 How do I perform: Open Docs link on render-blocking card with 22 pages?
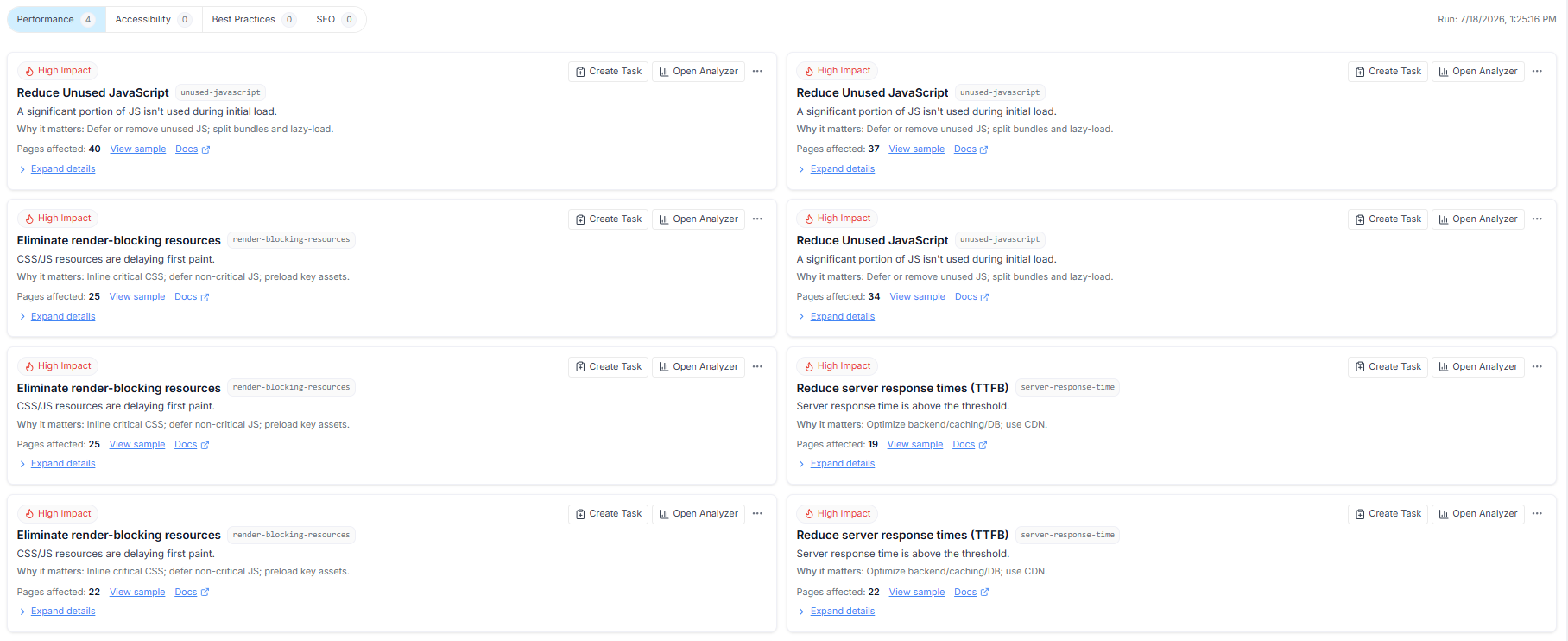pos(192,593)
